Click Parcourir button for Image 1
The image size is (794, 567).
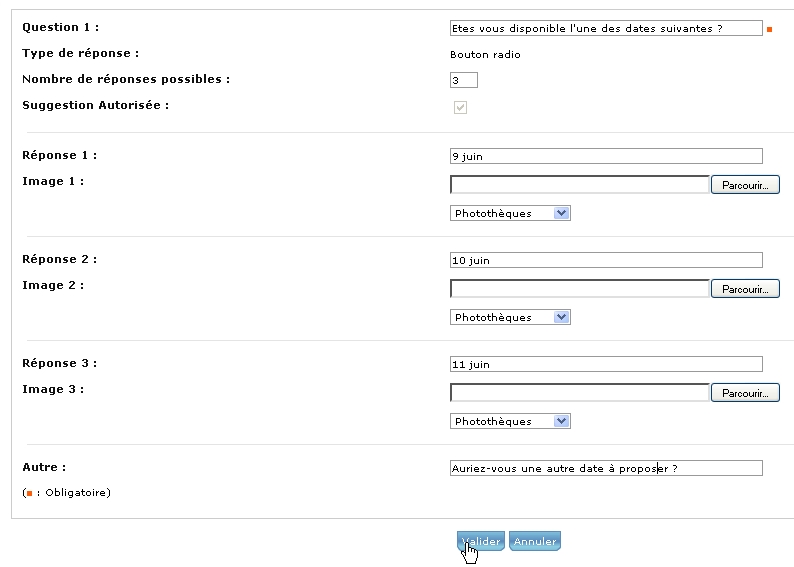(745, 185)
